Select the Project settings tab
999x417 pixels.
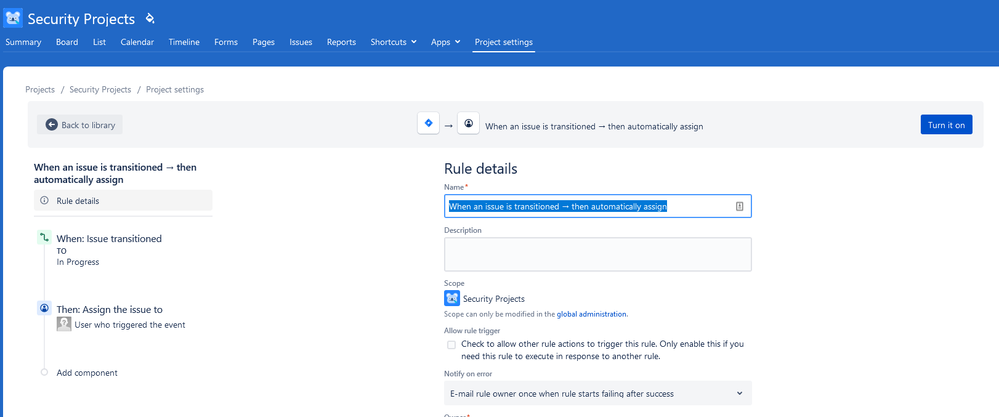[x=503, y=42]
